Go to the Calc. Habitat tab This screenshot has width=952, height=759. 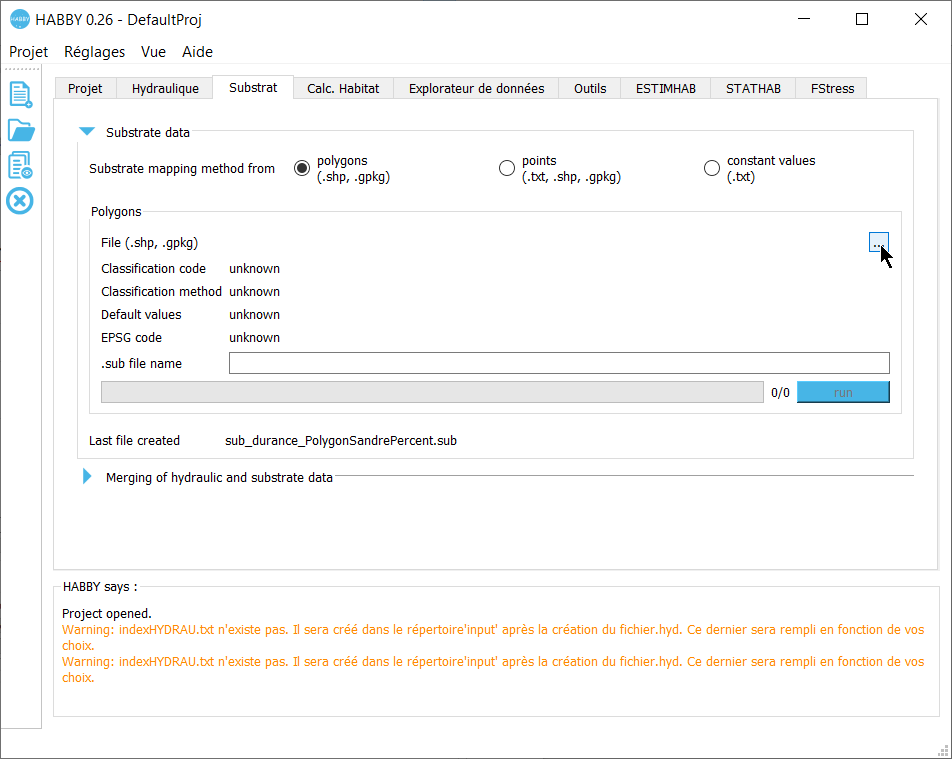343,88
